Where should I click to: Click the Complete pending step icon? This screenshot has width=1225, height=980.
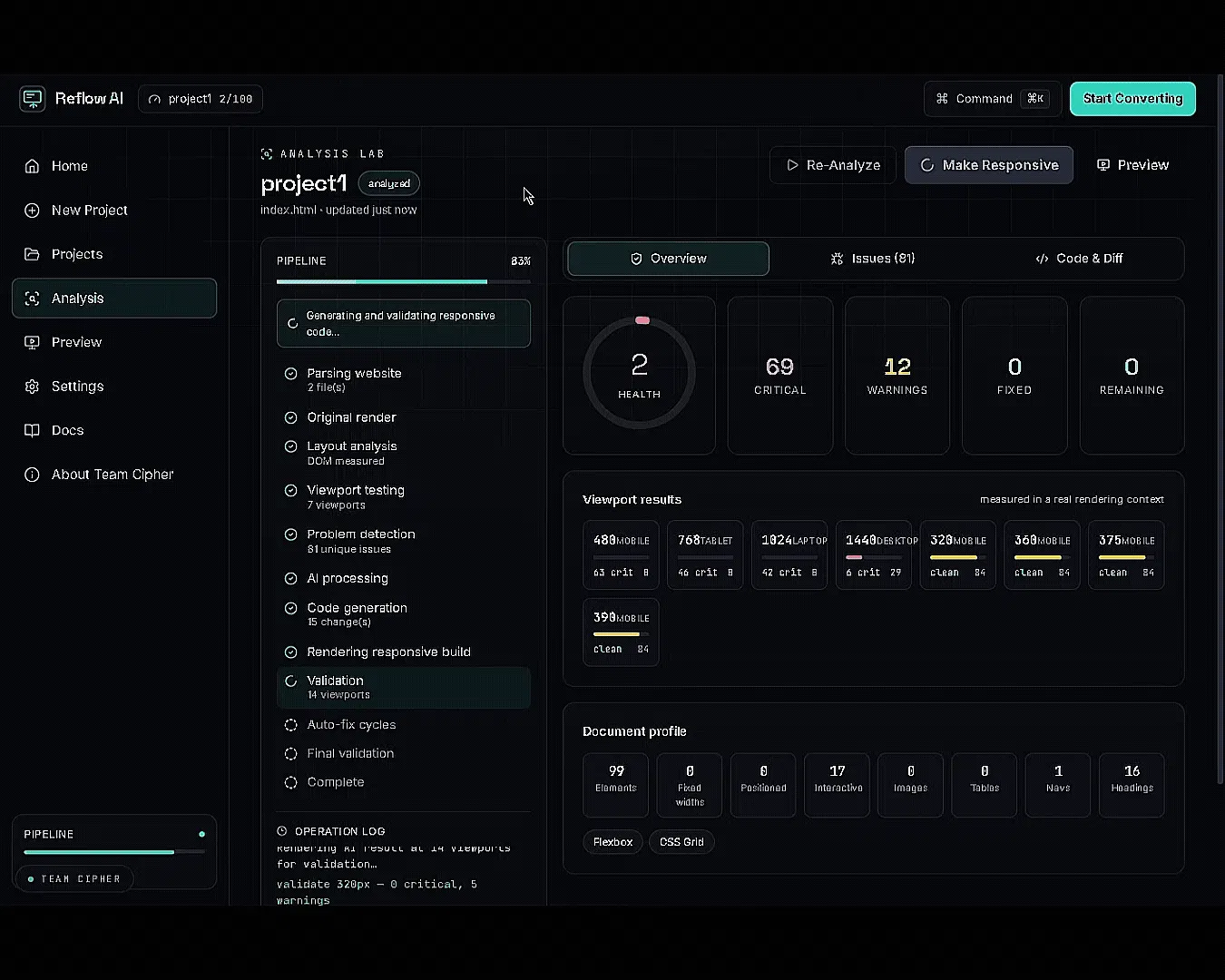tap(290, 782)
